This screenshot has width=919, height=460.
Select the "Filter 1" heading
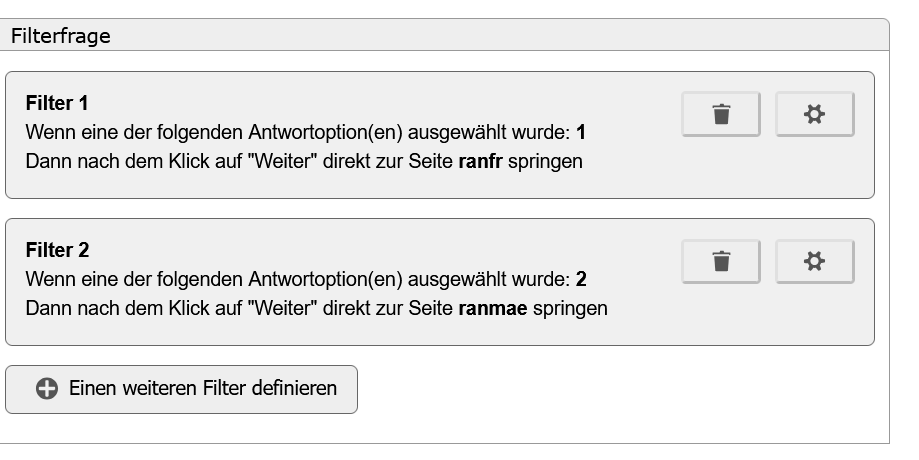tap(57, 103)
